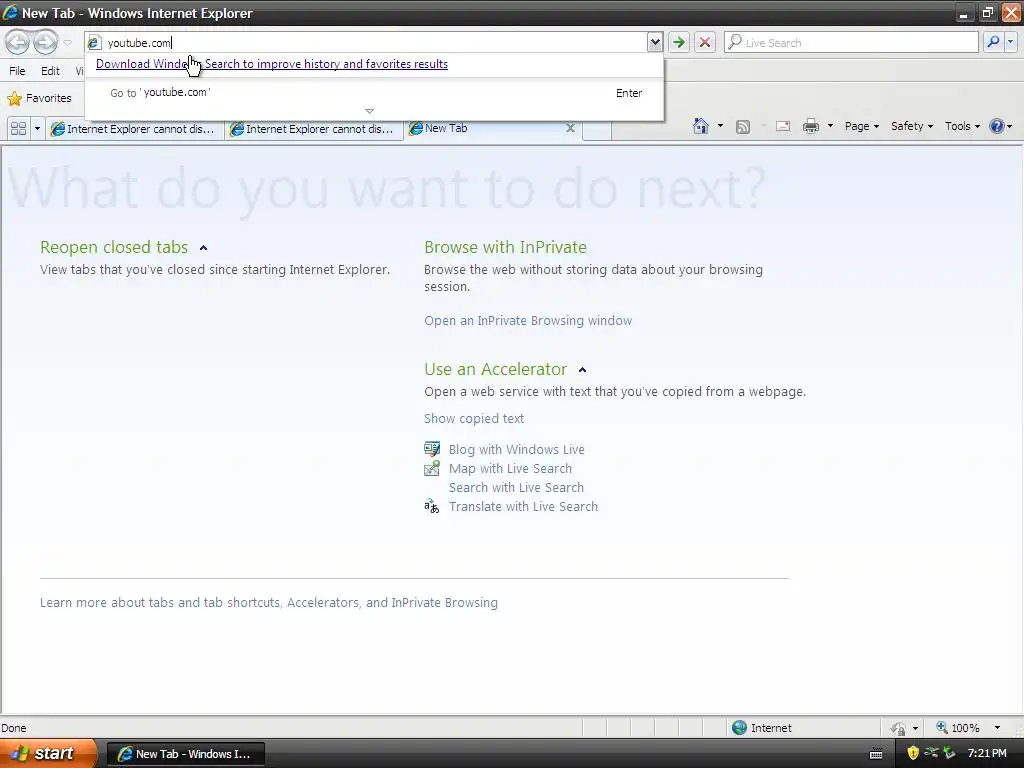Collapse the Use an Accelerator section
1024x768 pixels.
583,370
